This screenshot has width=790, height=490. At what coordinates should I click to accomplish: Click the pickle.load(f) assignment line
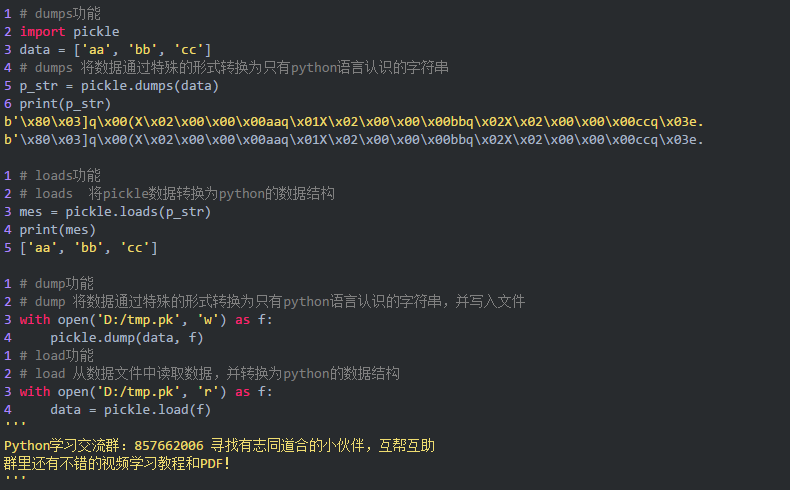pos(130,410)
